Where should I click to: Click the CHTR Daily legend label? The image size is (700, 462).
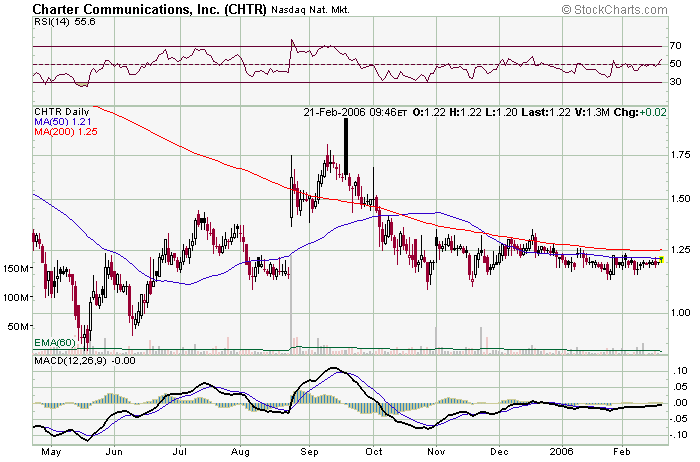click(x=62, y=111)
